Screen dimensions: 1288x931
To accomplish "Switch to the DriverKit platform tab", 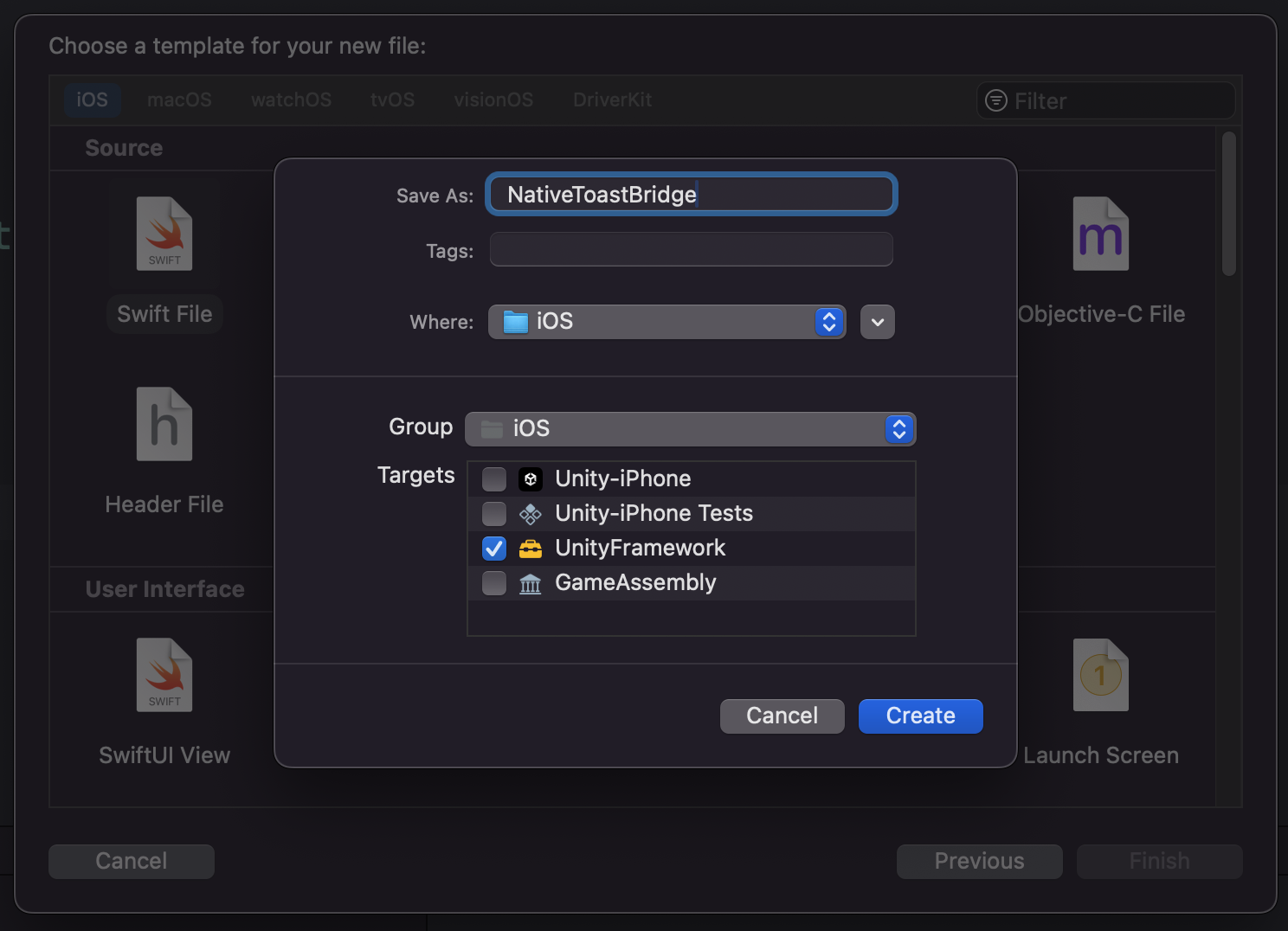I will coord(613,100).
